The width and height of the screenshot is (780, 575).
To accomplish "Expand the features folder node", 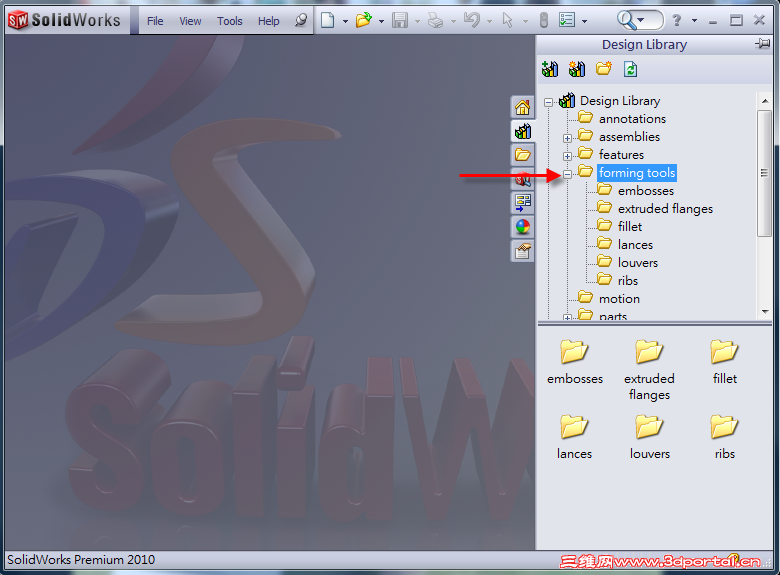I will pos(567,156).
